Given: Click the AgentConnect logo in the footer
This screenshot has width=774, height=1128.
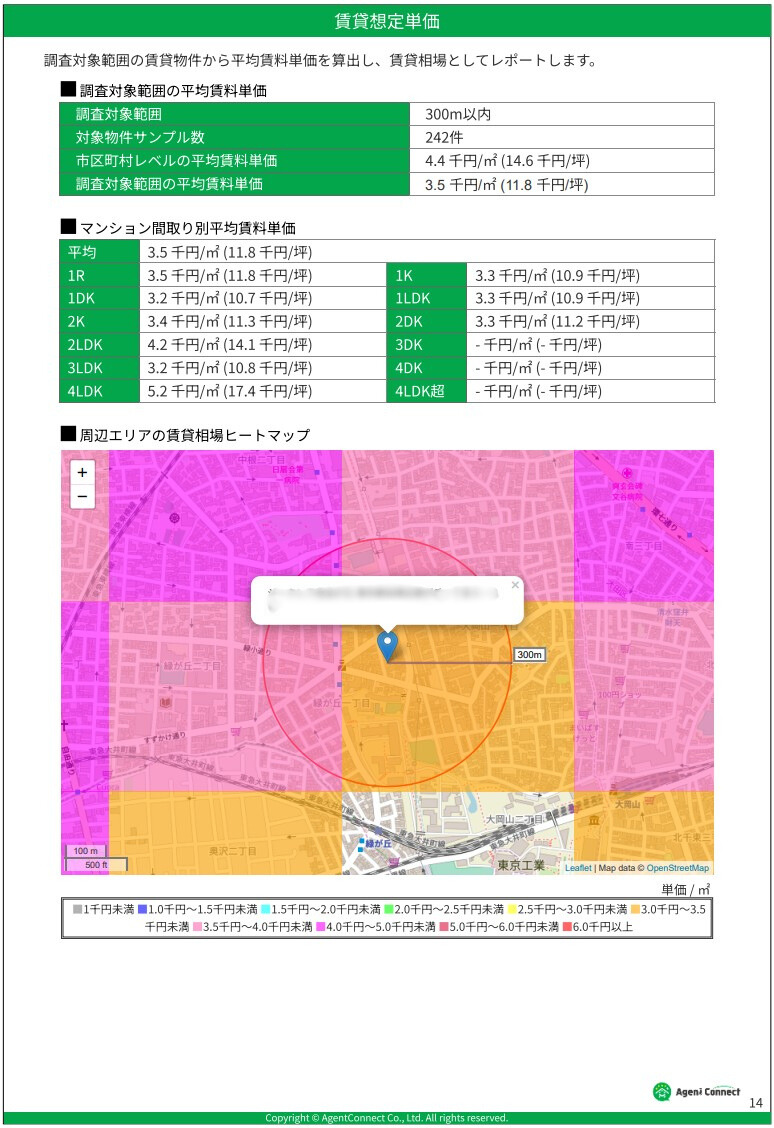Looking at the screenshot, I should pos(696,1091).
